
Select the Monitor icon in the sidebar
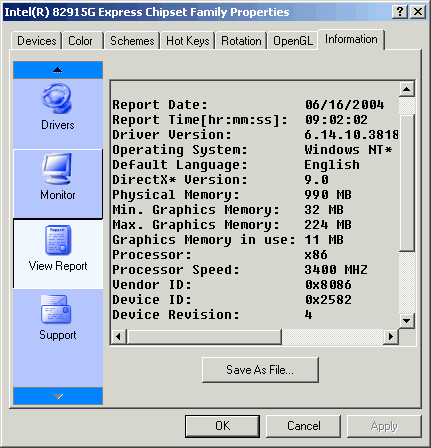point(57,168)
